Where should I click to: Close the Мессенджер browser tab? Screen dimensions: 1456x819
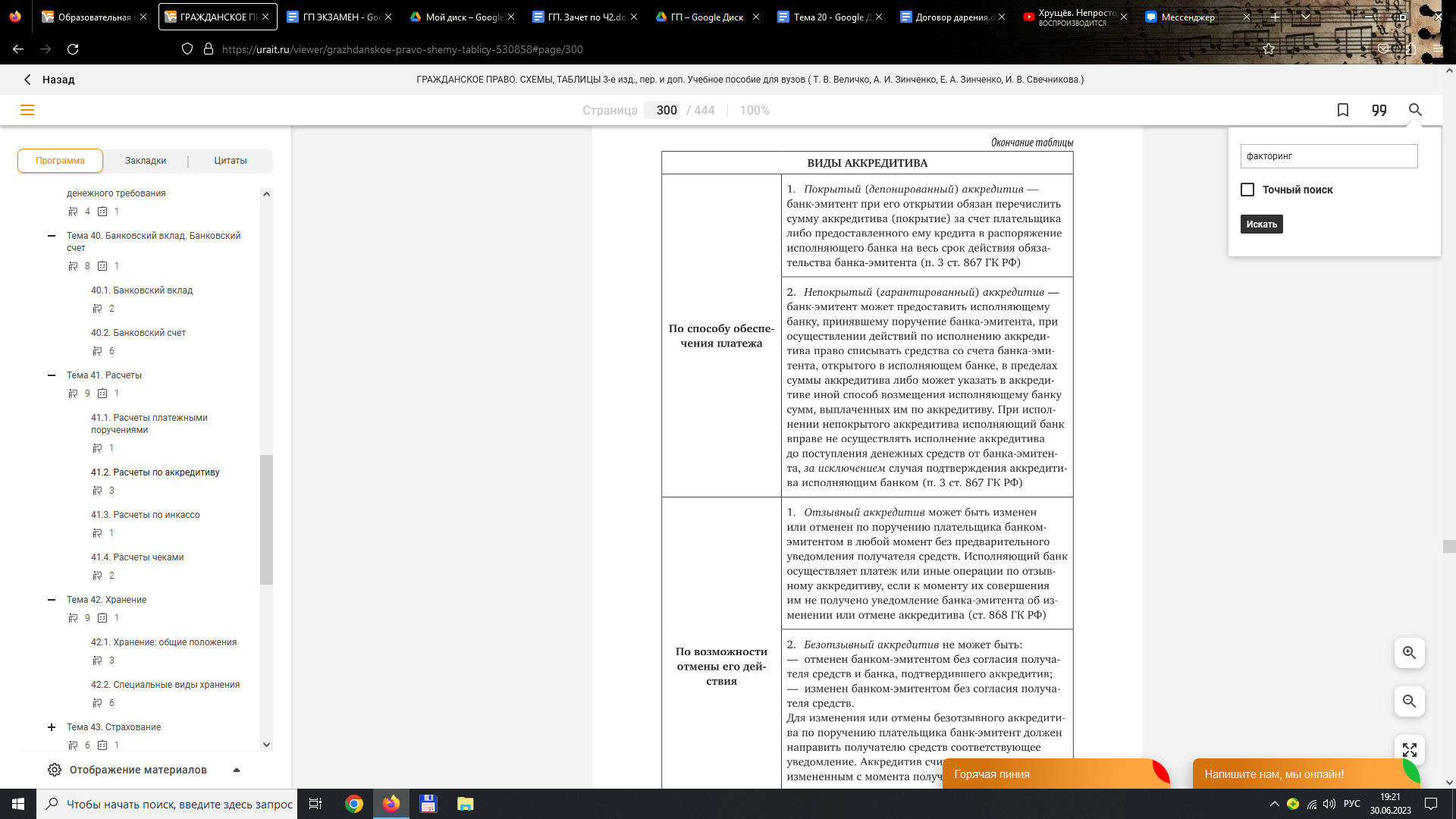click(x=1246, y=17)
